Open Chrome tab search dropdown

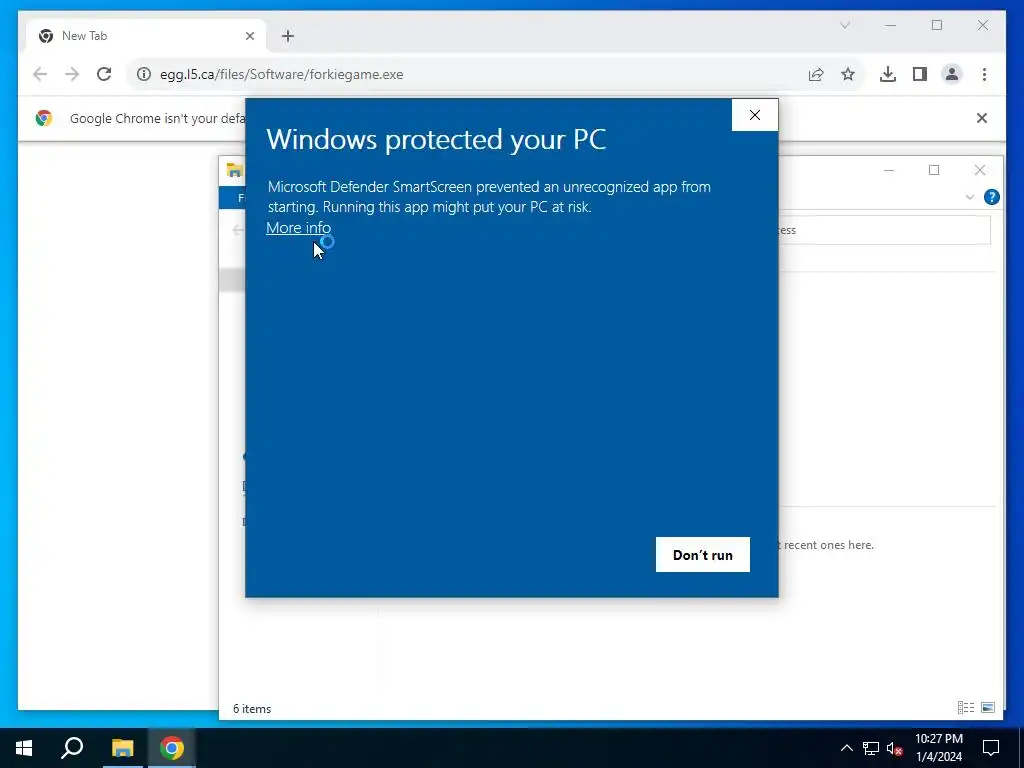(844, 25)
